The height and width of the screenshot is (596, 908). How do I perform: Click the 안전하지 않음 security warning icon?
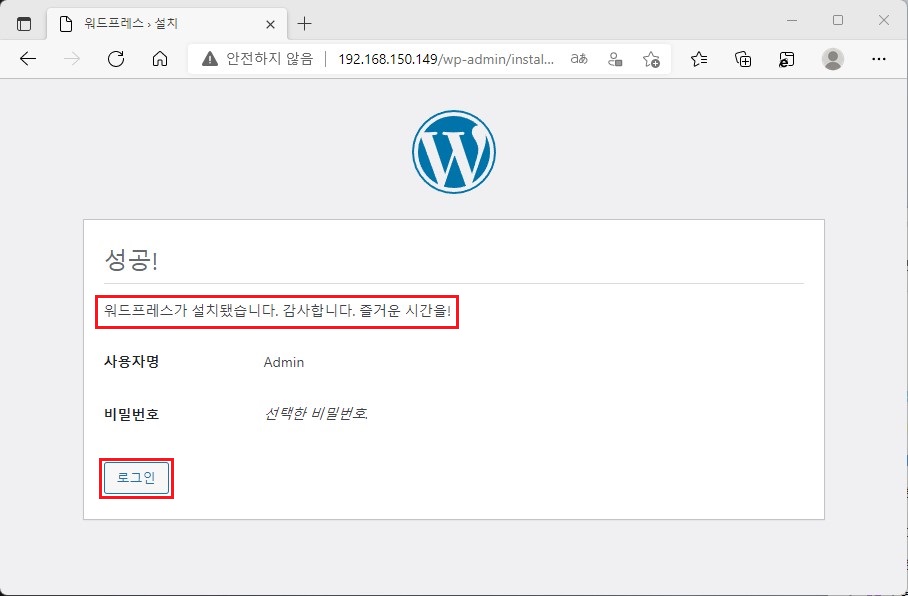pyautogui.click(x=210, y=58)
